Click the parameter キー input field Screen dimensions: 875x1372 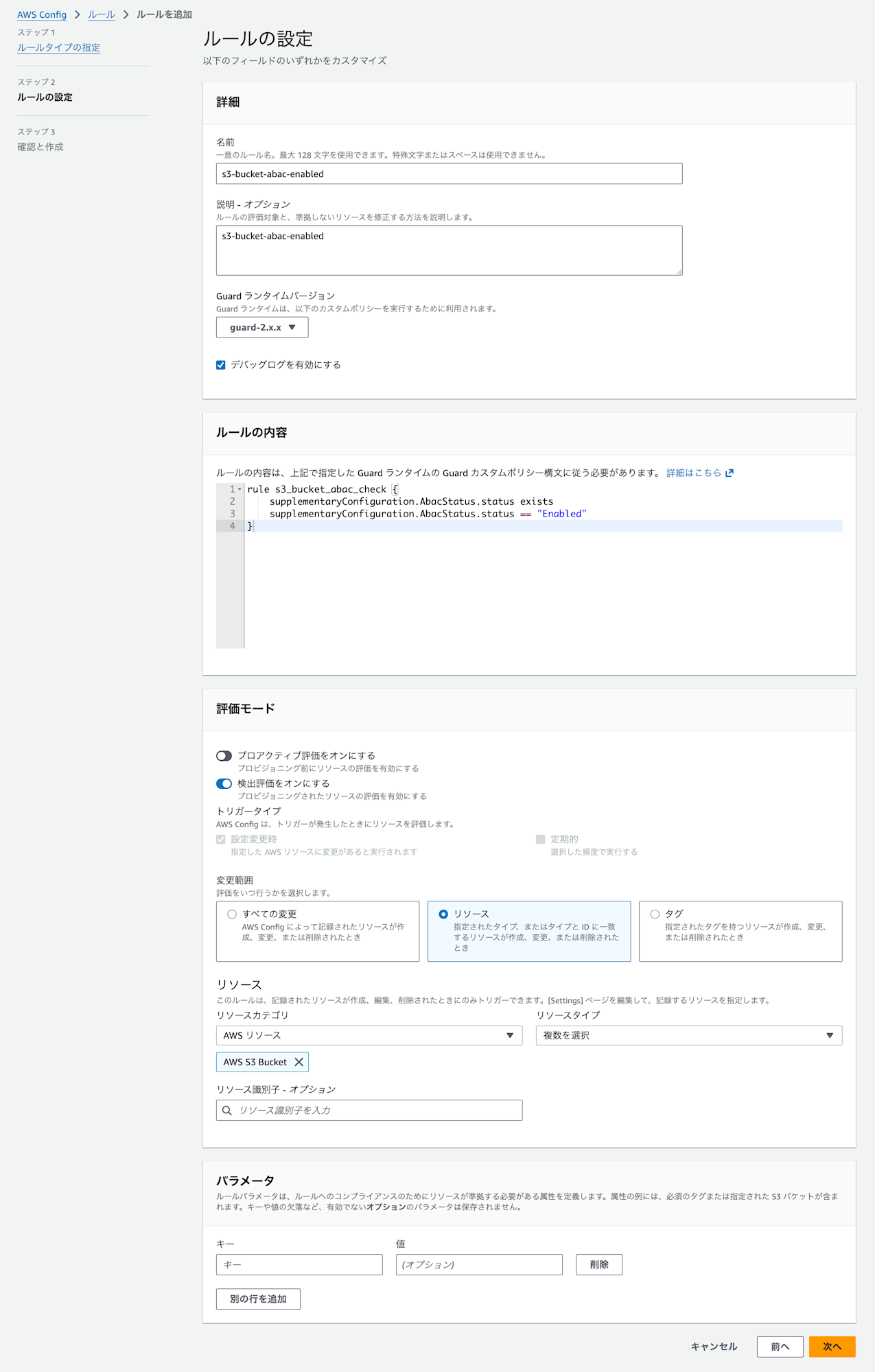point(299,1264)
